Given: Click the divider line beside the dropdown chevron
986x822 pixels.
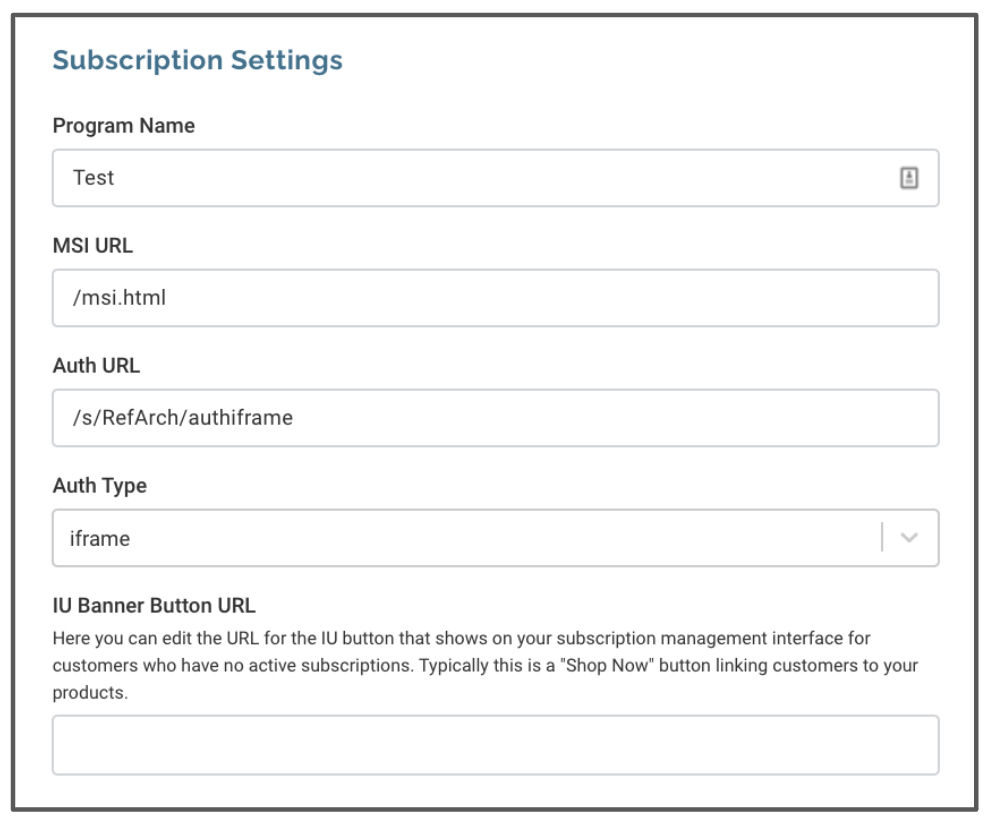Looking at the screenshot, I should click(x=882, y=537).
